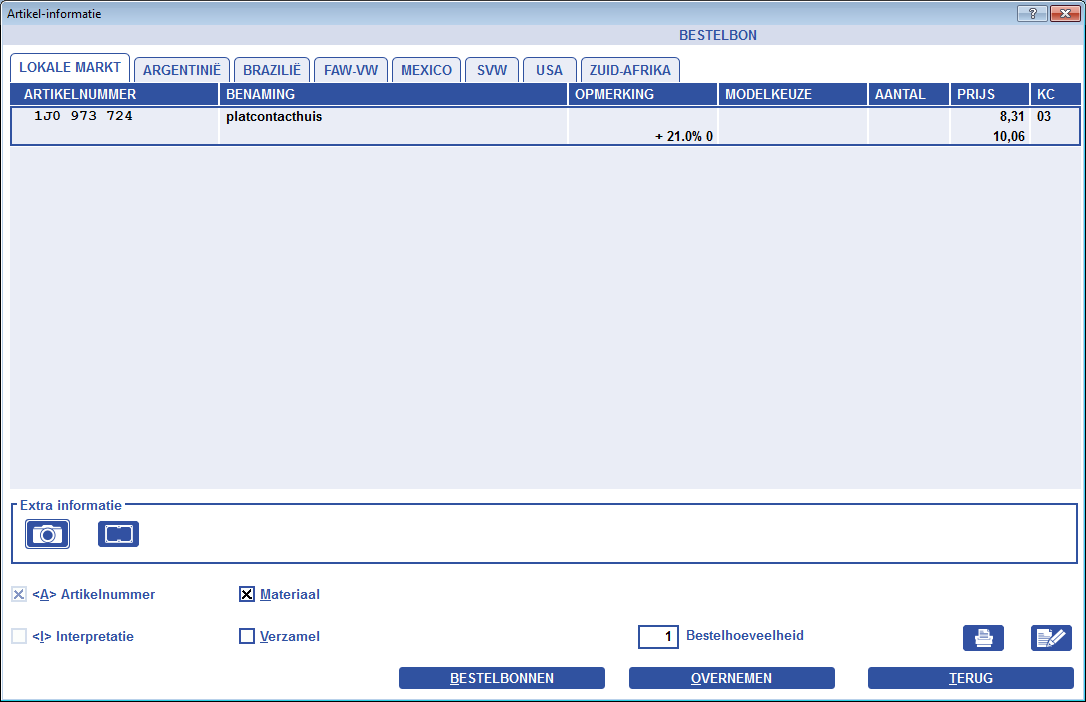
Task: Switch to the ZUID-AFRIKA tab
Action: tap(630, 70)
